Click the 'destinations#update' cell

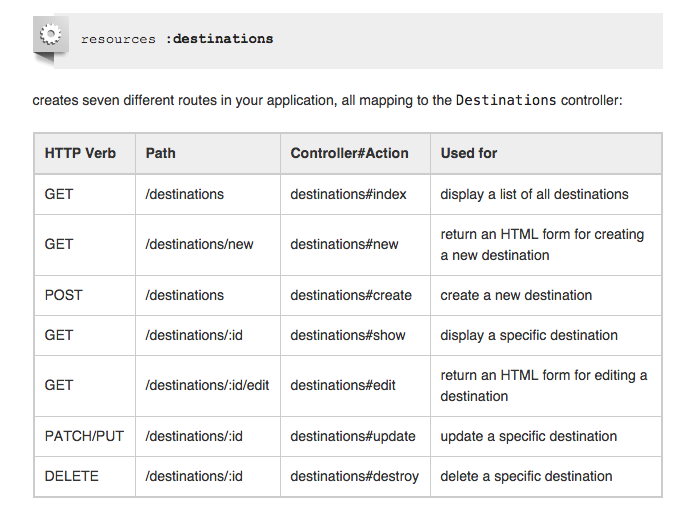point(355,437)
